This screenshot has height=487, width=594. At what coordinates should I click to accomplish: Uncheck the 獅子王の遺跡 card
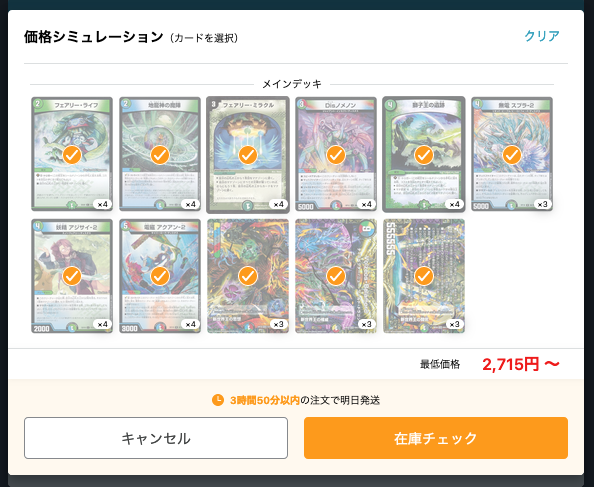(424, 155)
